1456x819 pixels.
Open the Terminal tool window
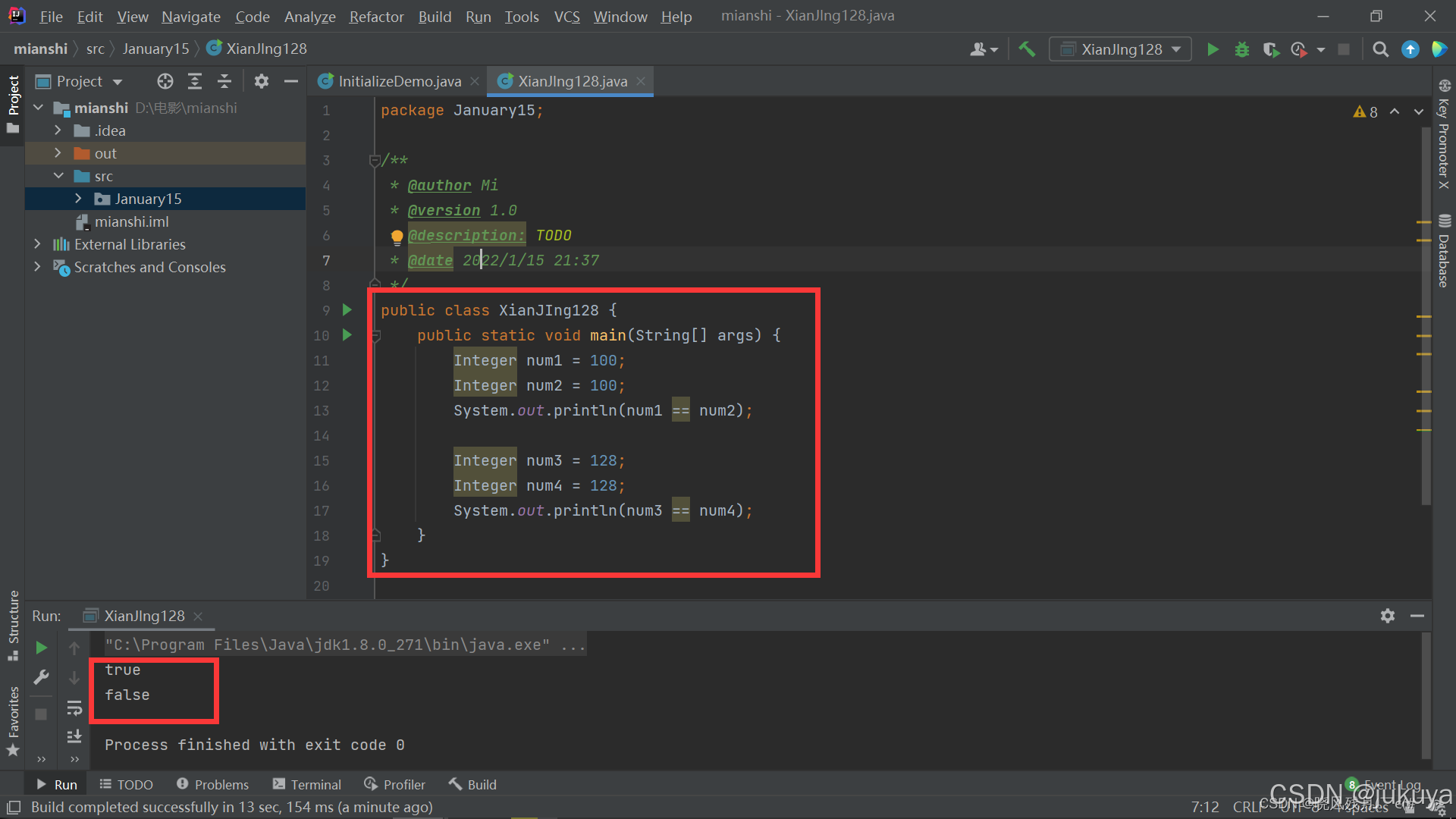coord(307,784)
